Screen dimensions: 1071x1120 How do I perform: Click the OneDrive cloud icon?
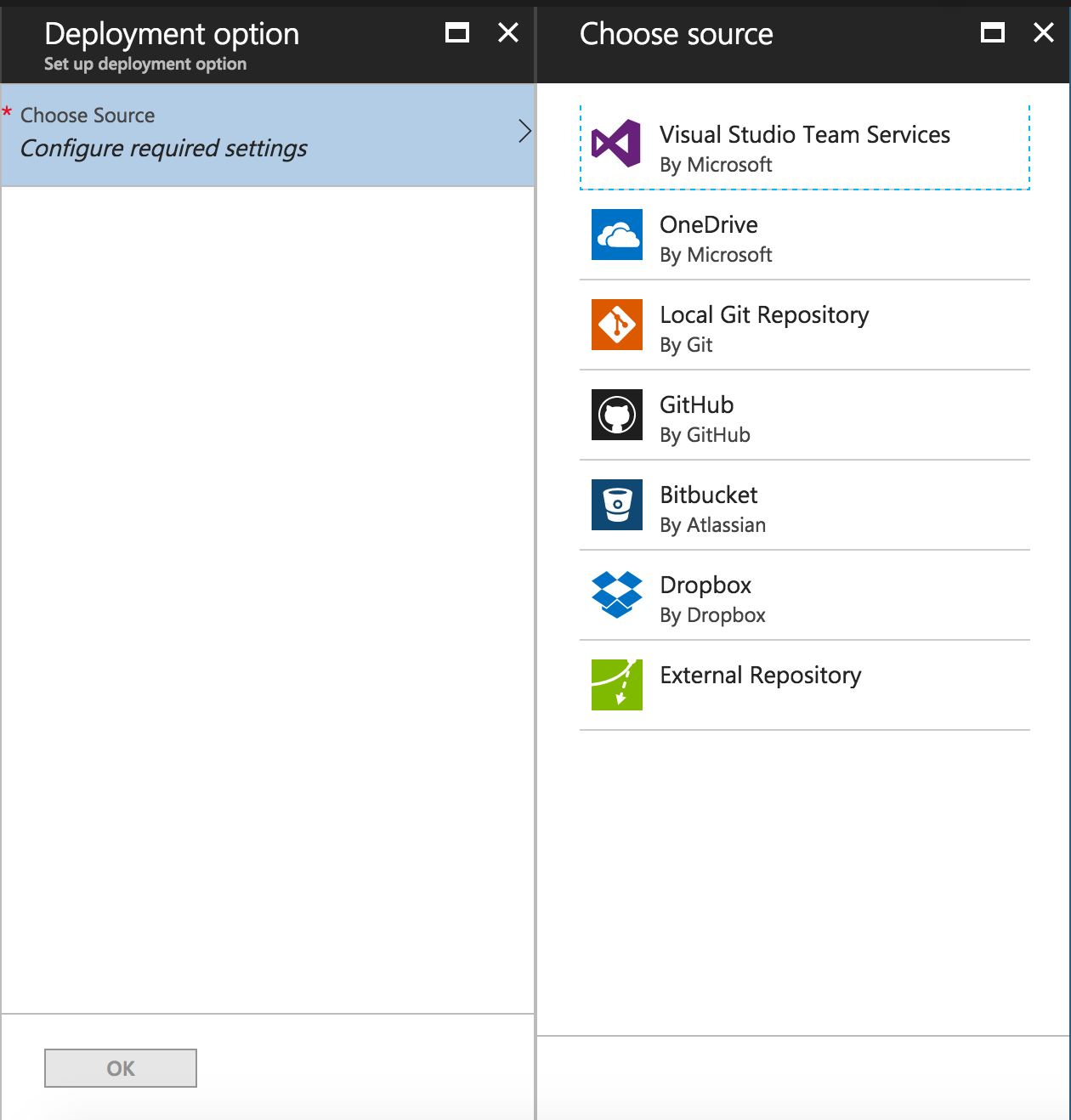tap(617, 235)
